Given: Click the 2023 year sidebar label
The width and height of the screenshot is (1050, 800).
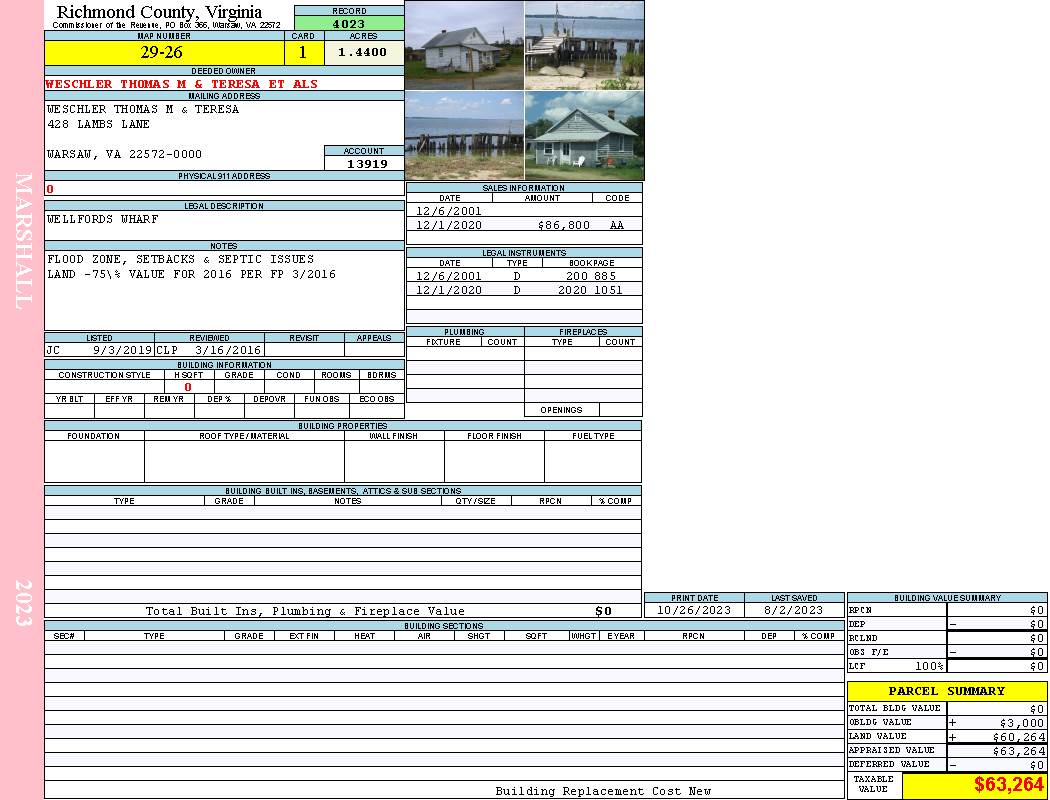Looking at the screenshot, I should pyautogui.click(x=23, y=603).
